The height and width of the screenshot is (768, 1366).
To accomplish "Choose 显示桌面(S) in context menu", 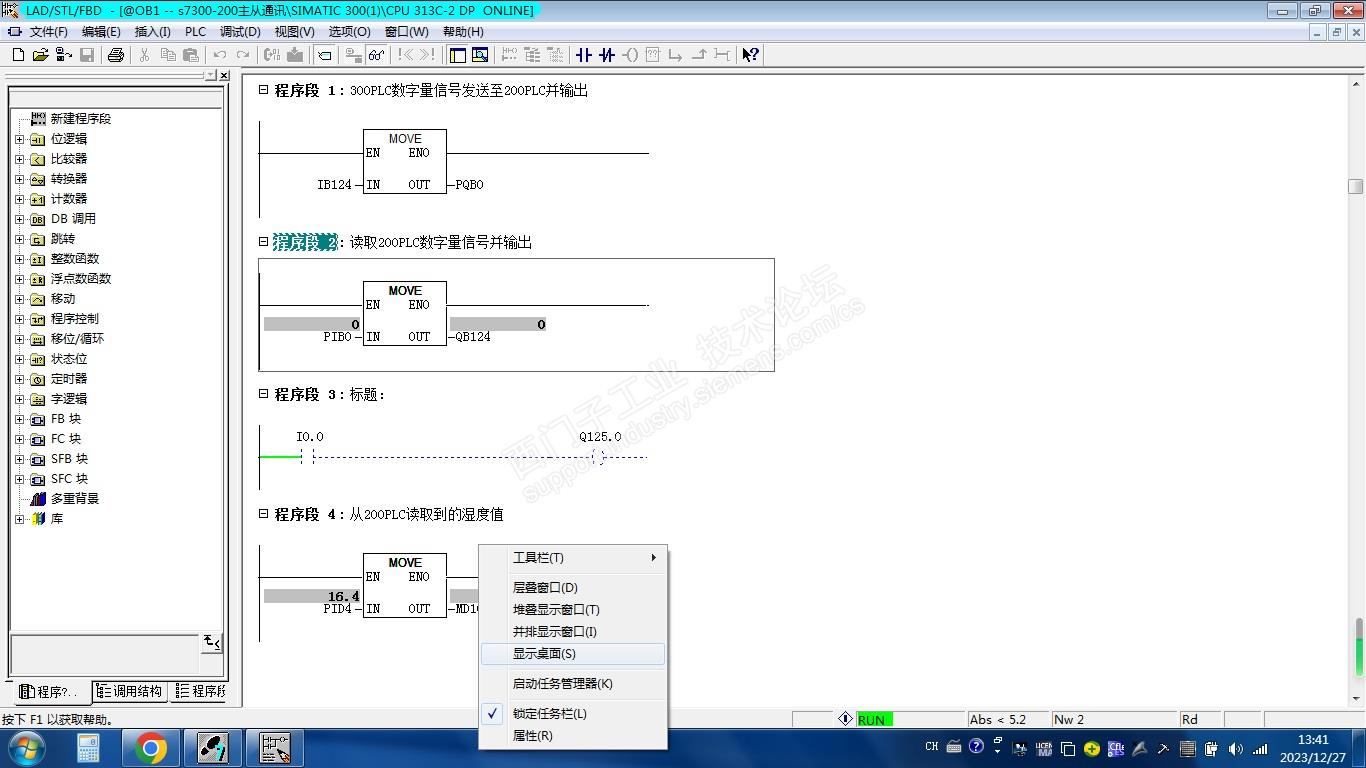I will pos(573,654).
